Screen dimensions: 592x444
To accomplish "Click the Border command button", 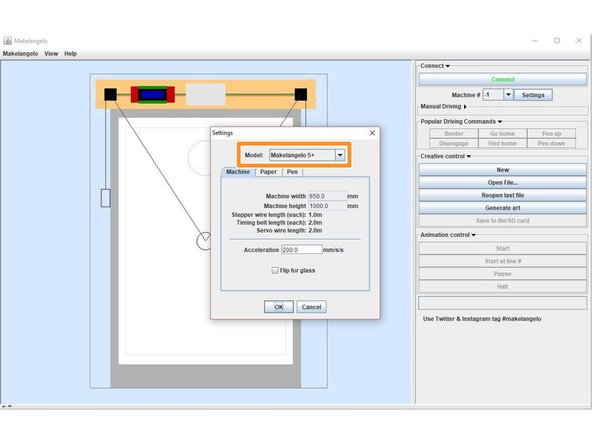I will [454, 134].
